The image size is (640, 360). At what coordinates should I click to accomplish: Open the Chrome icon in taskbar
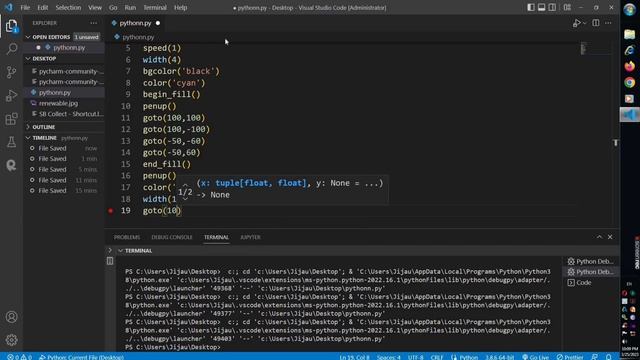[x=629, y=82]
